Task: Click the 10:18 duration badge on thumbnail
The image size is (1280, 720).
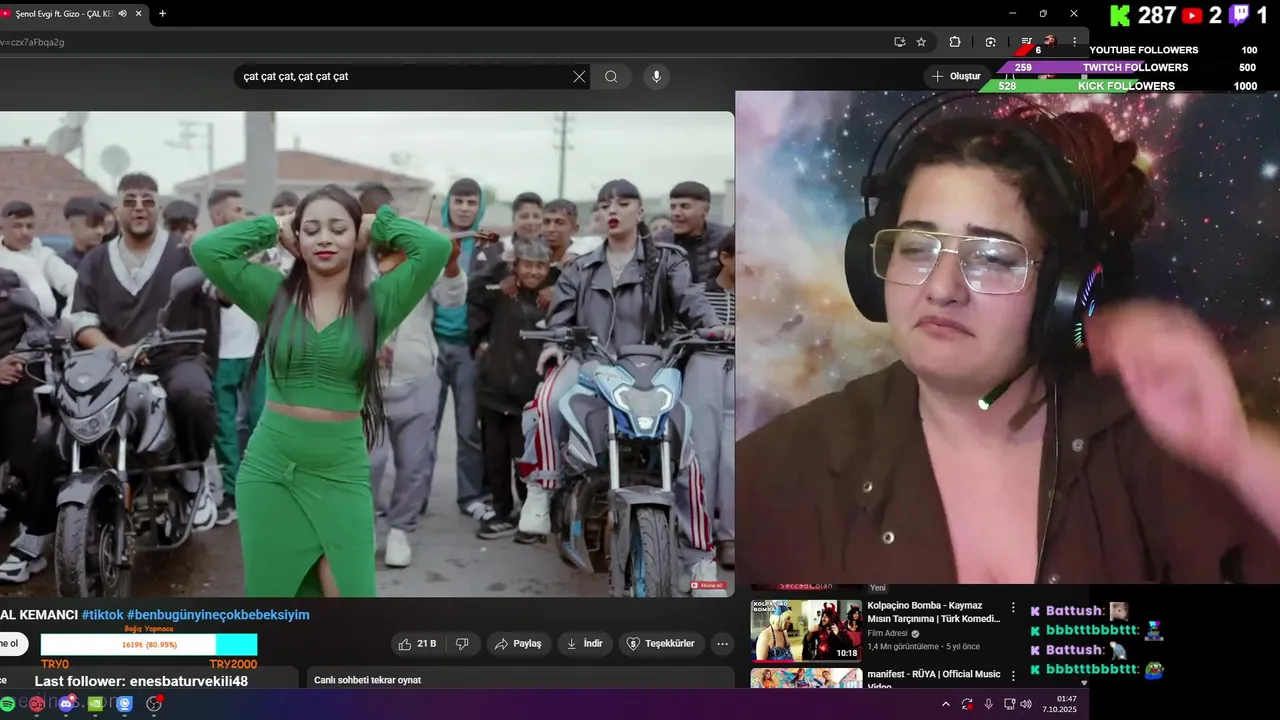Action: click(x=847, y=653)
